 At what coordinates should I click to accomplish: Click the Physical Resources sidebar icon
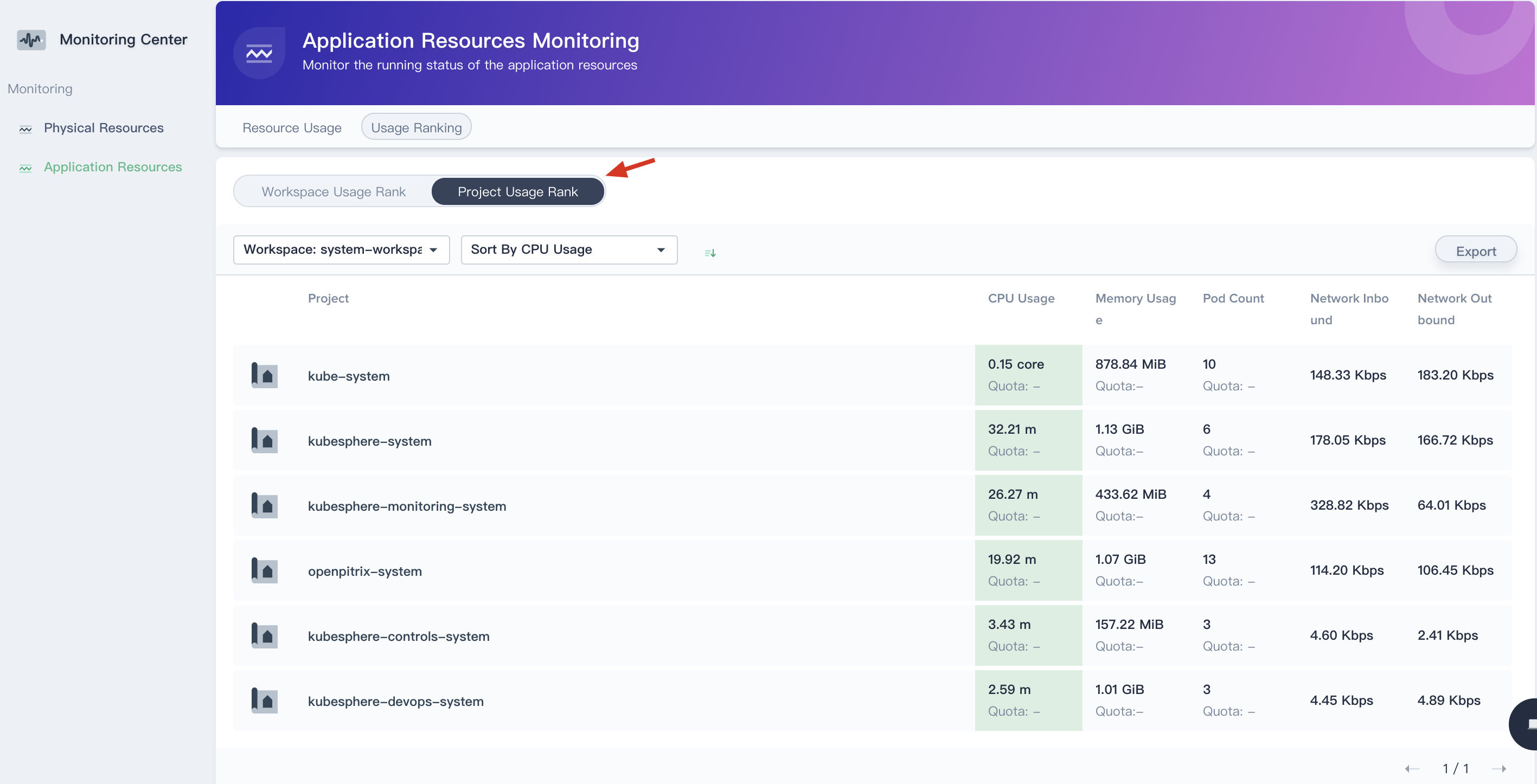point(25,129)
